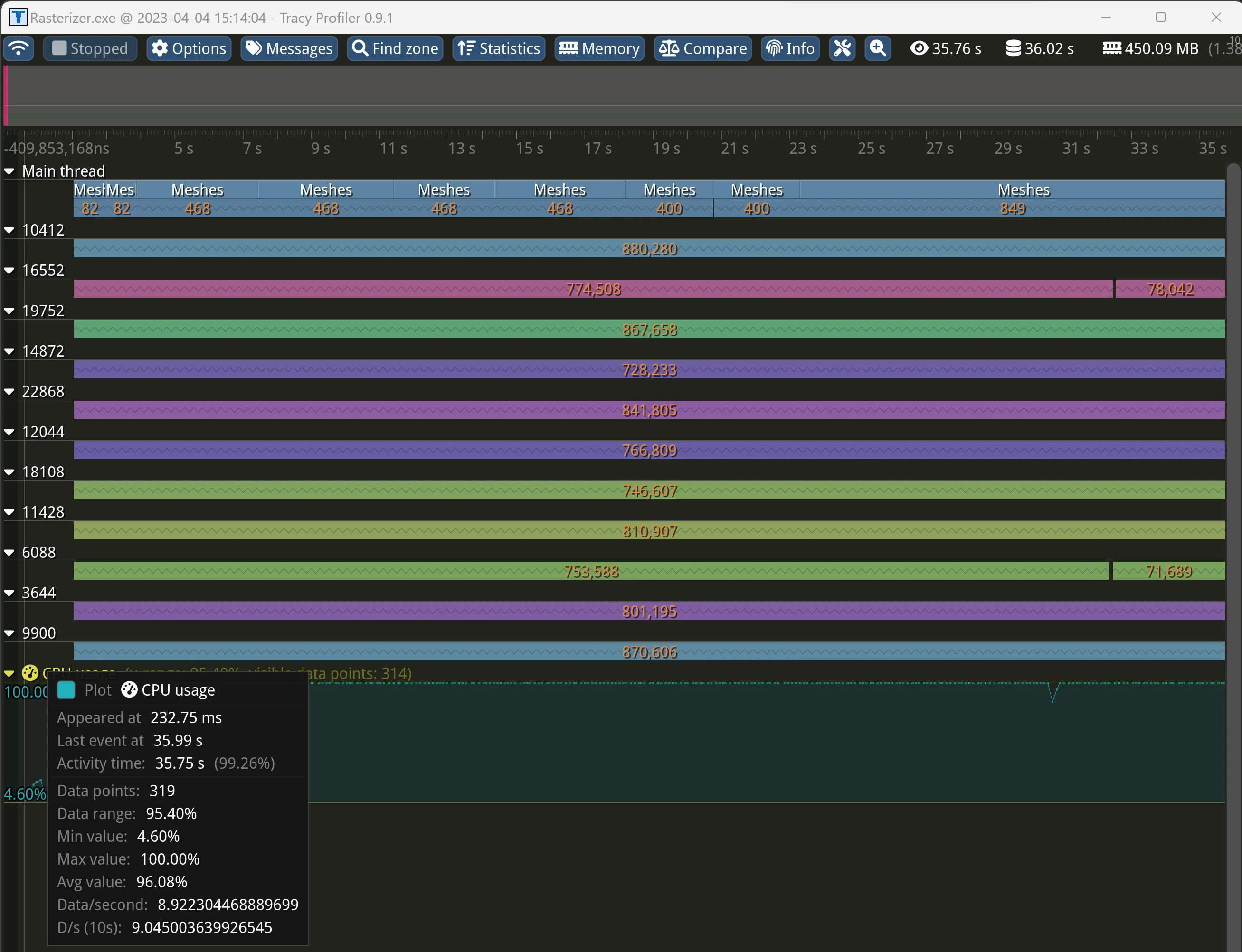The width and height of the screenshot is (1242, 952).
Task: Maximize the Tracy Profiler window
Action: (x=1160, y=18)
